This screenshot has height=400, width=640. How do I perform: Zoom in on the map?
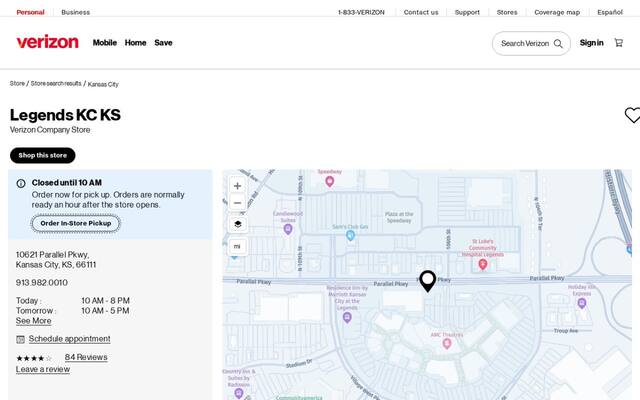pyautogui.click(x=238, y=186)
